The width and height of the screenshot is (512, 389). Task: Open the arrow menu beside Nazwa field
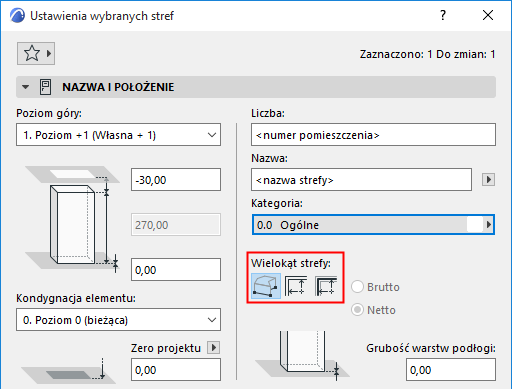pyautogui.click(x=488, y=180)
